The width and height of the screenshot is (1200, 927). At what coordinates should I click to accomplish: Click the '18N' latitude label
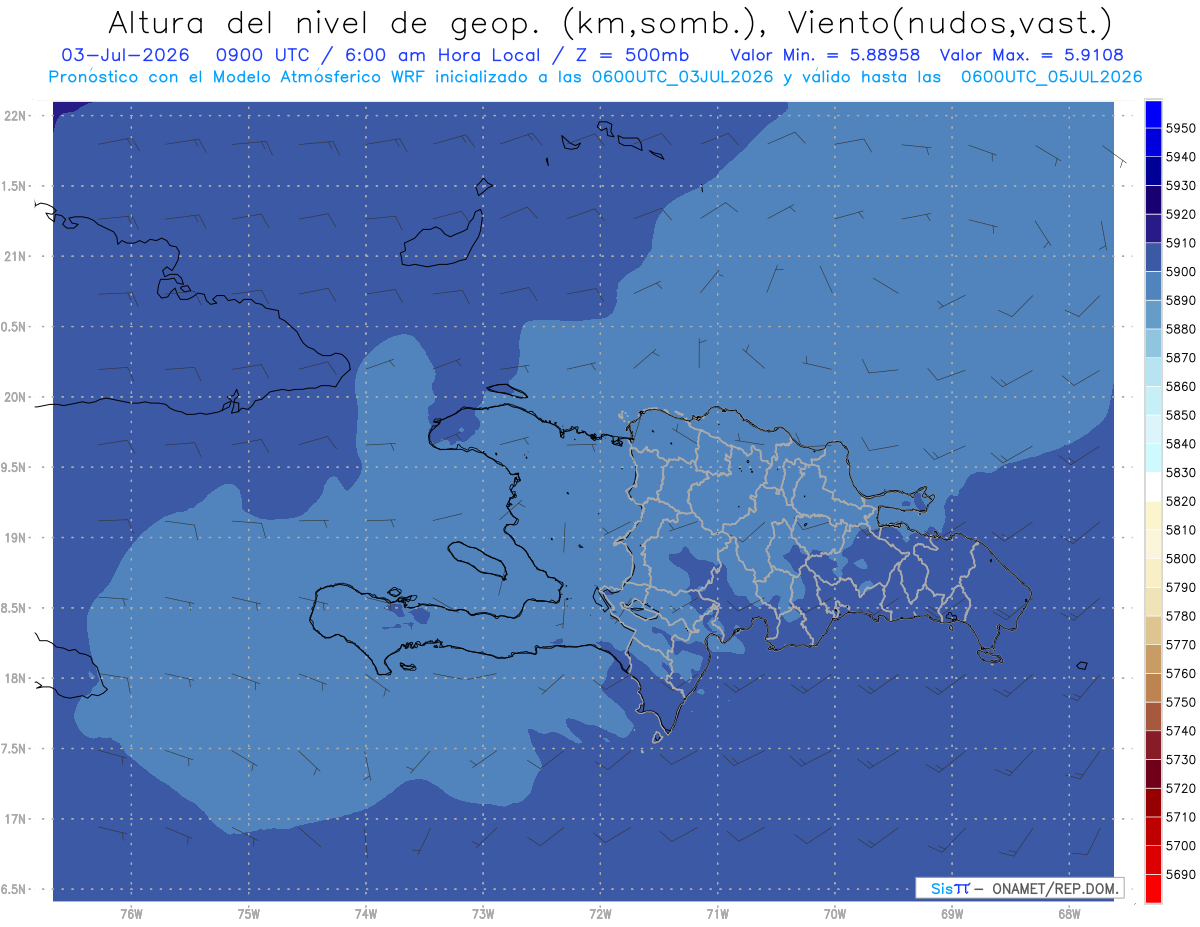coord(17,679)
